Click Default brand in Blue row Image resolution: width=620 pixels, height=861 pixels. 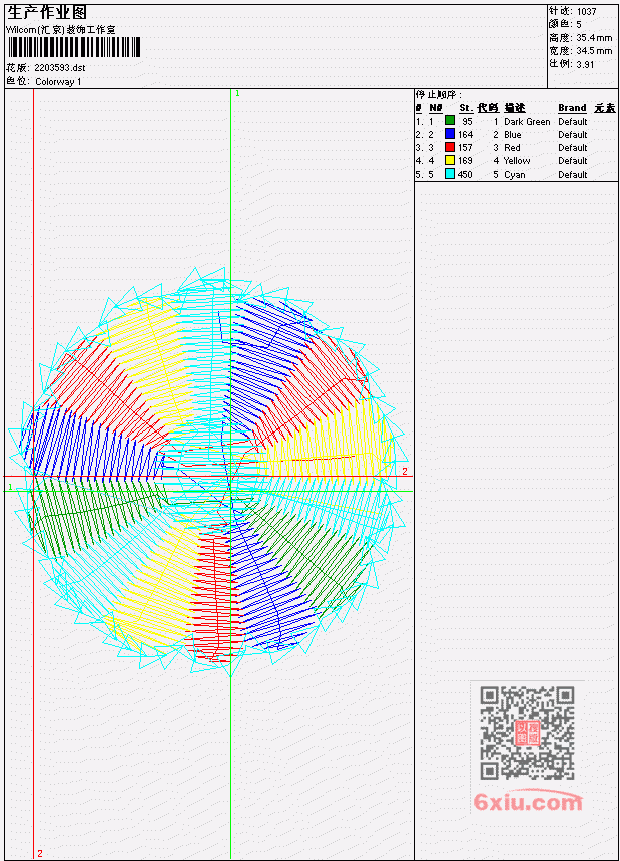pyautogui.click(x=573, y=135)
